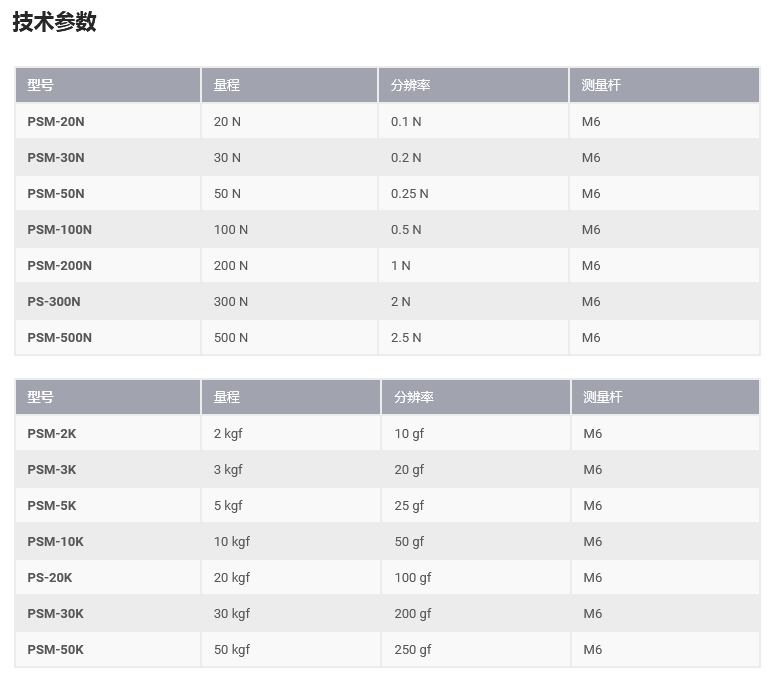
Task: Click M6 in the PSM-50K row
Action: [592, 650]
